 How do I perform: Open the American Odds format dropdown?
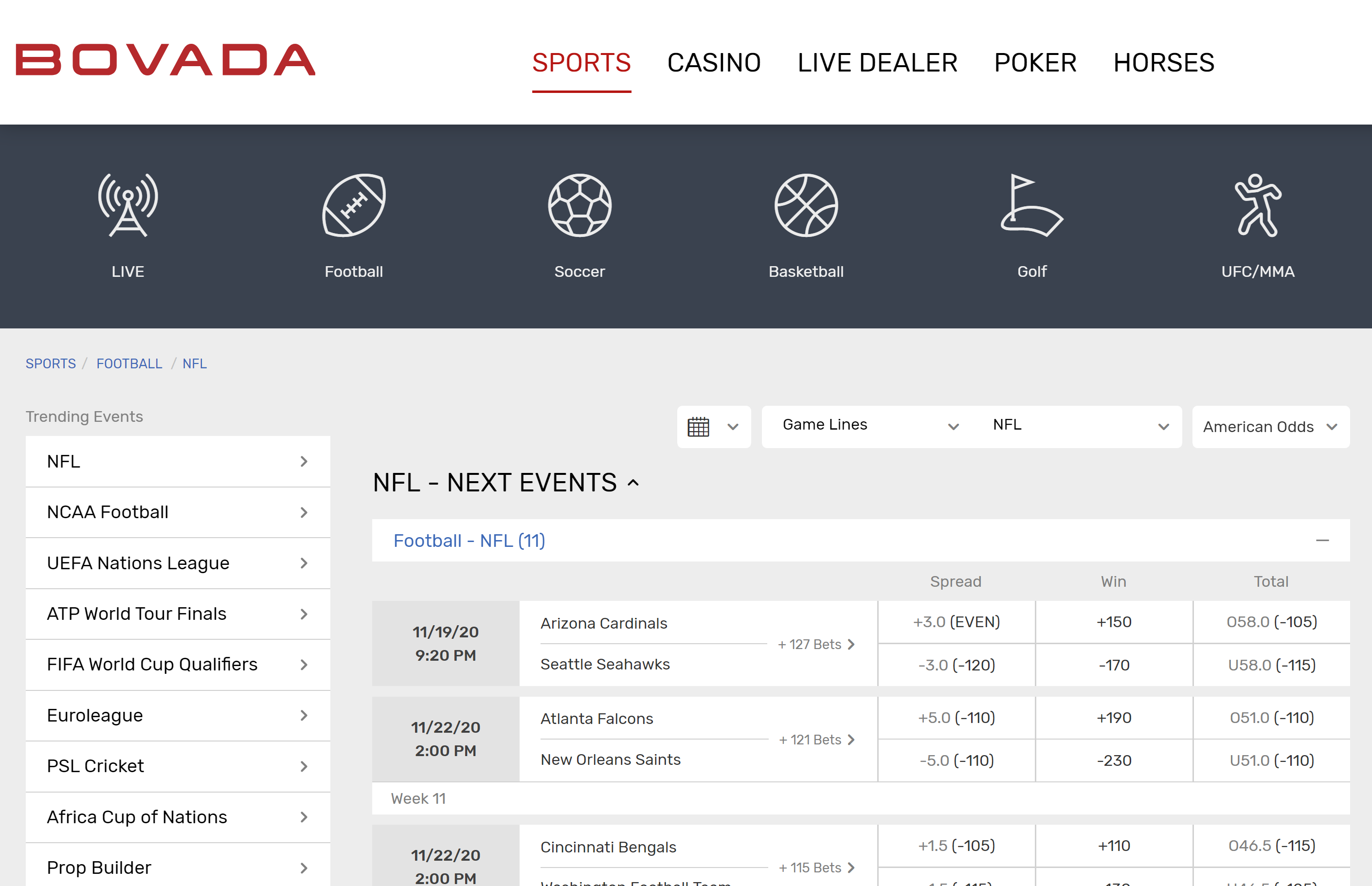click(x=1270, y=427)
